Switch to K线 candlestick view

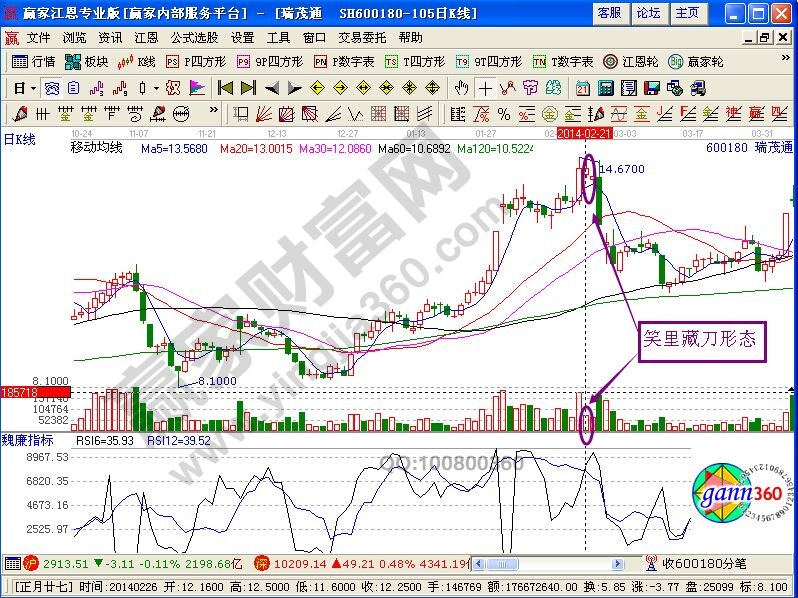point(139,61)
